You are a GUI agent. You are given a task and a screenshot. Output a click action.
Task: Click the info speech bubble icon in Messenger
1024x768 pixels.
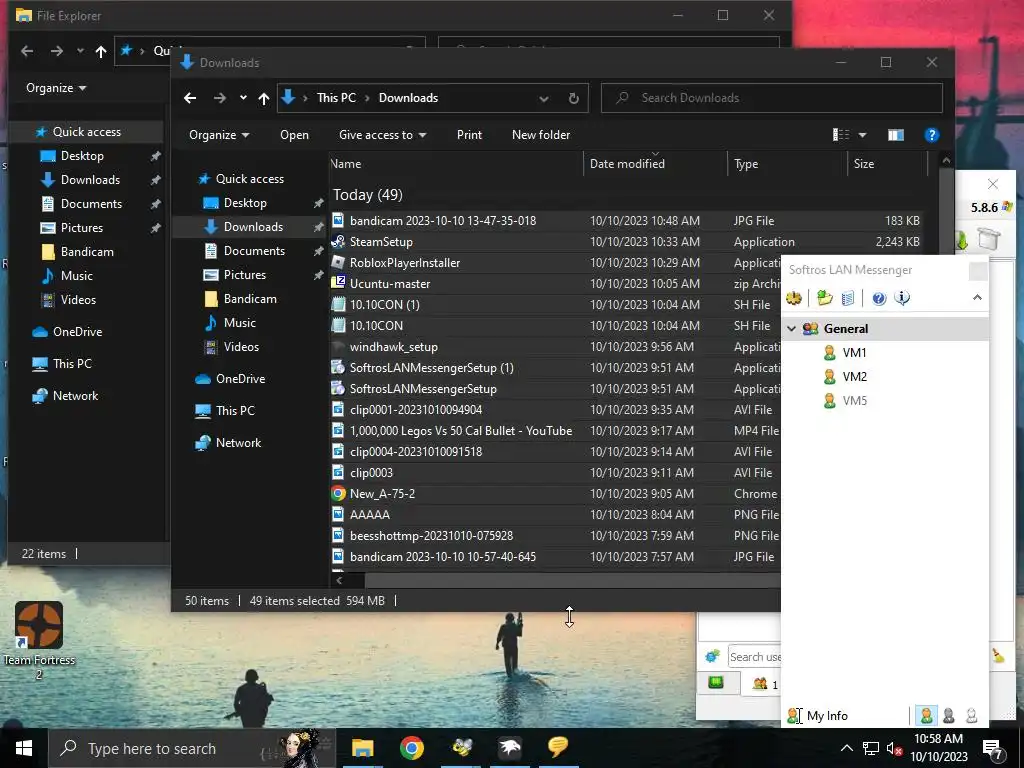coord(902,298)
